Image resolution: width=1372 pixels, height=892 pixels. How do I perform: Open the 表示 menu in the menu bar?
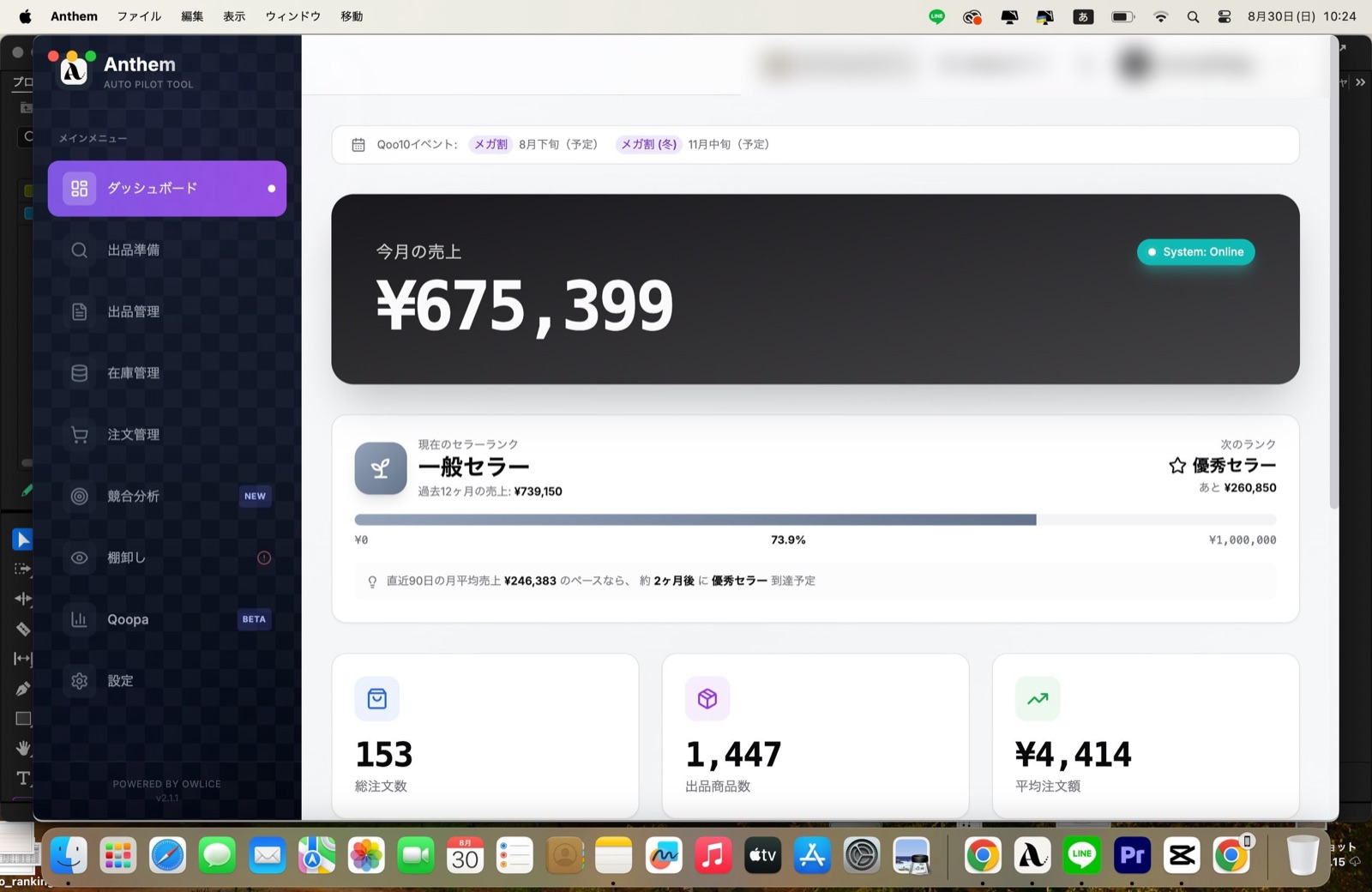pos(234,16)
